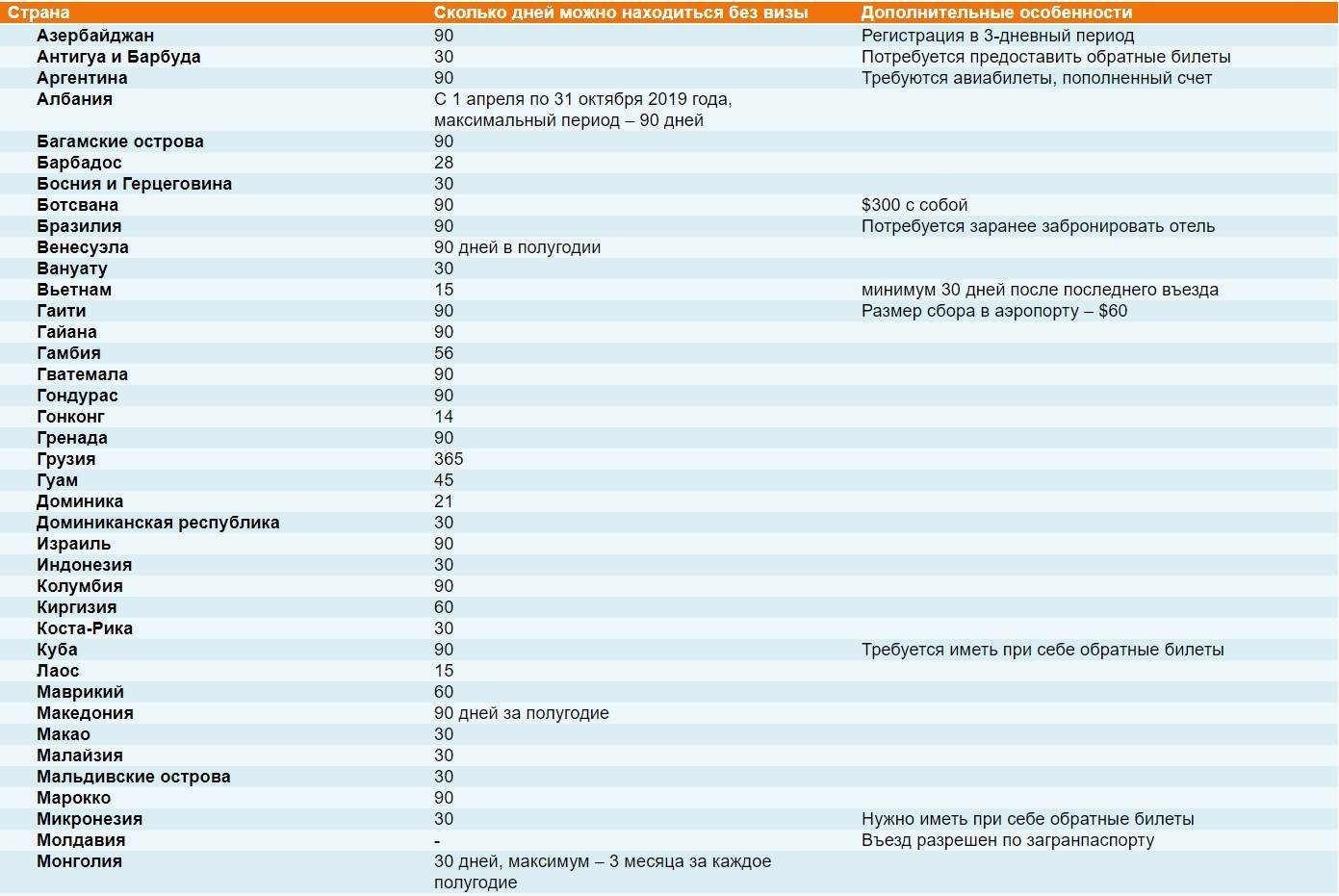Click the 'Босния и Герцеговина' row label

[x=134, y=184]
